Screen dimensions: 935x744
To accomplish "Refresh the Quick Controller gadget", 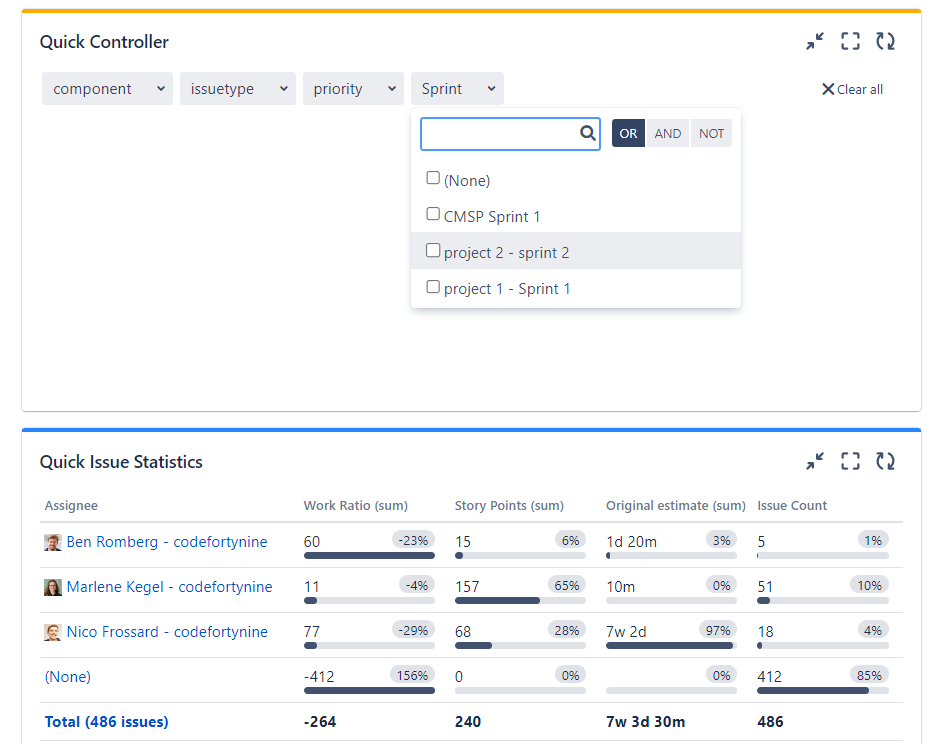I will (x=886, y=41).
